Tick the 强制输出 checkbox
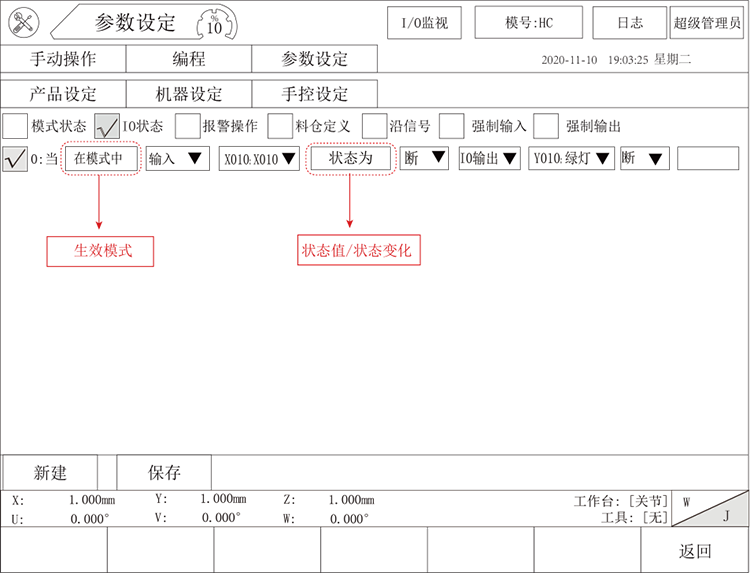Image resolution: width=750 pixels, height=573 pixels. point(546,126)
